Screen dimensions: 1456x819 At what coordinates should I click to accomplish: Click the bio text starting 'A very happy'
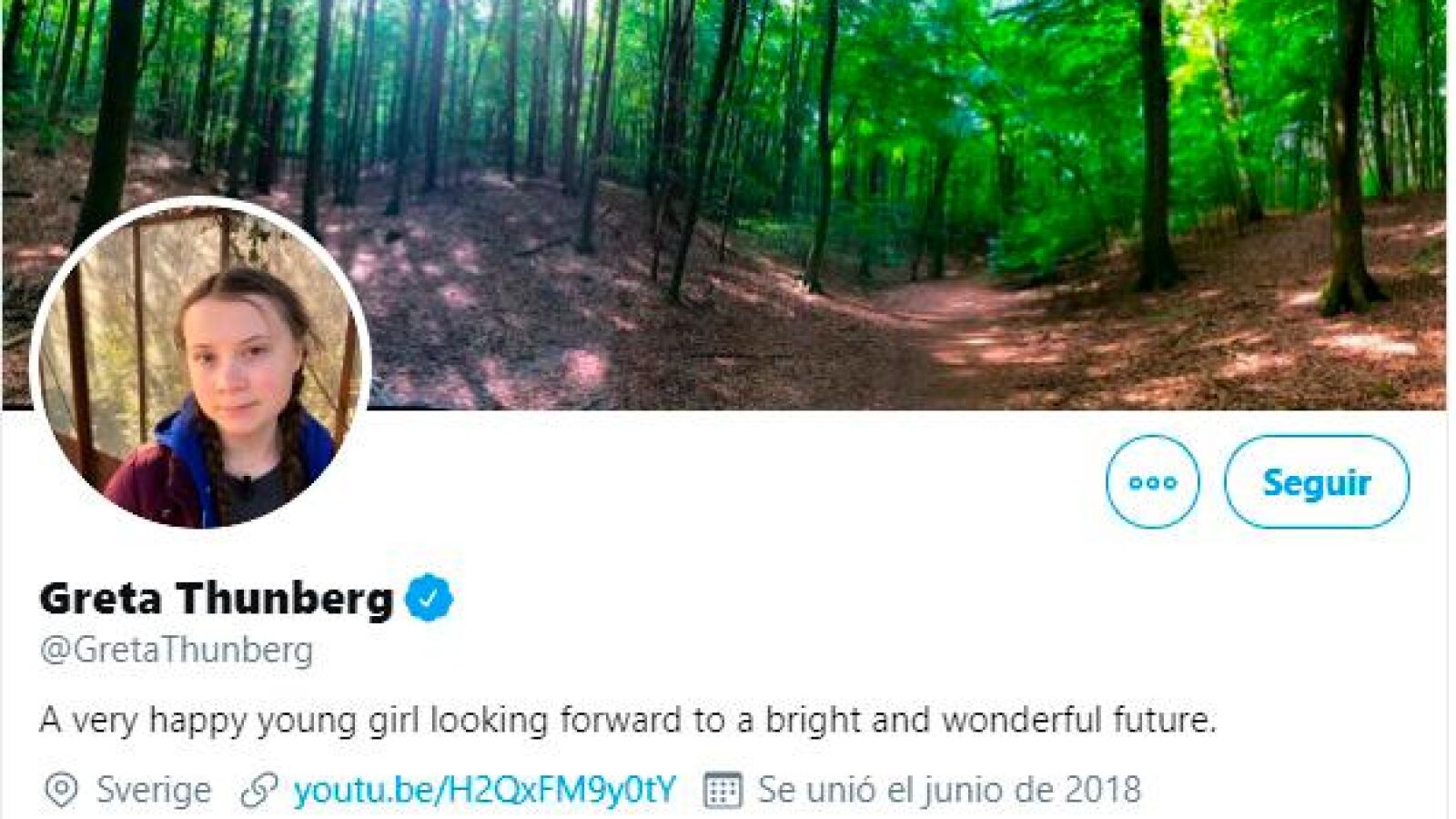(628, 720)
